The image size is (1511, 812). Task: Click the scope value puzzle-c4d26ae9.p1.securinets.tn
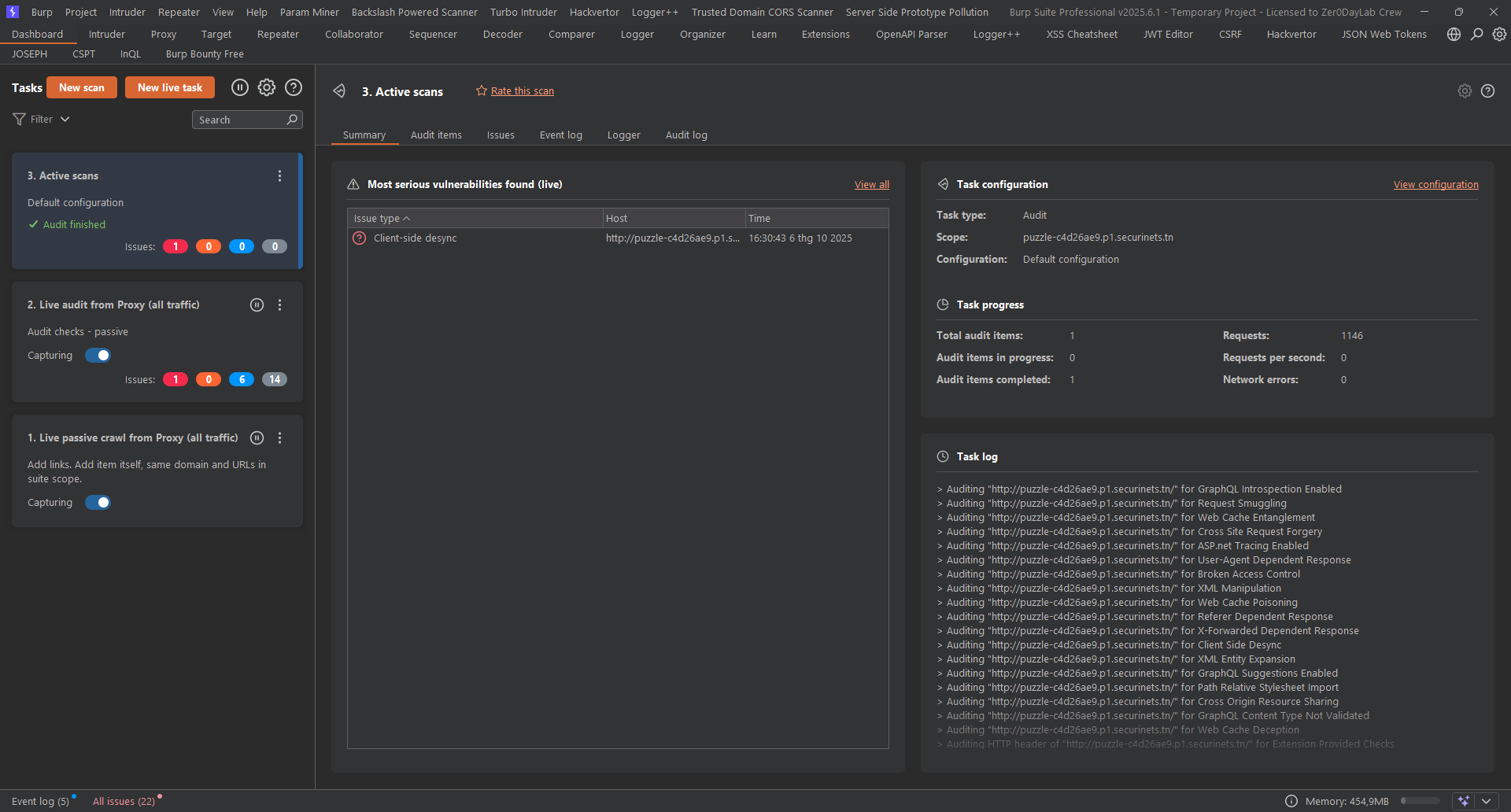(1098, 238)
